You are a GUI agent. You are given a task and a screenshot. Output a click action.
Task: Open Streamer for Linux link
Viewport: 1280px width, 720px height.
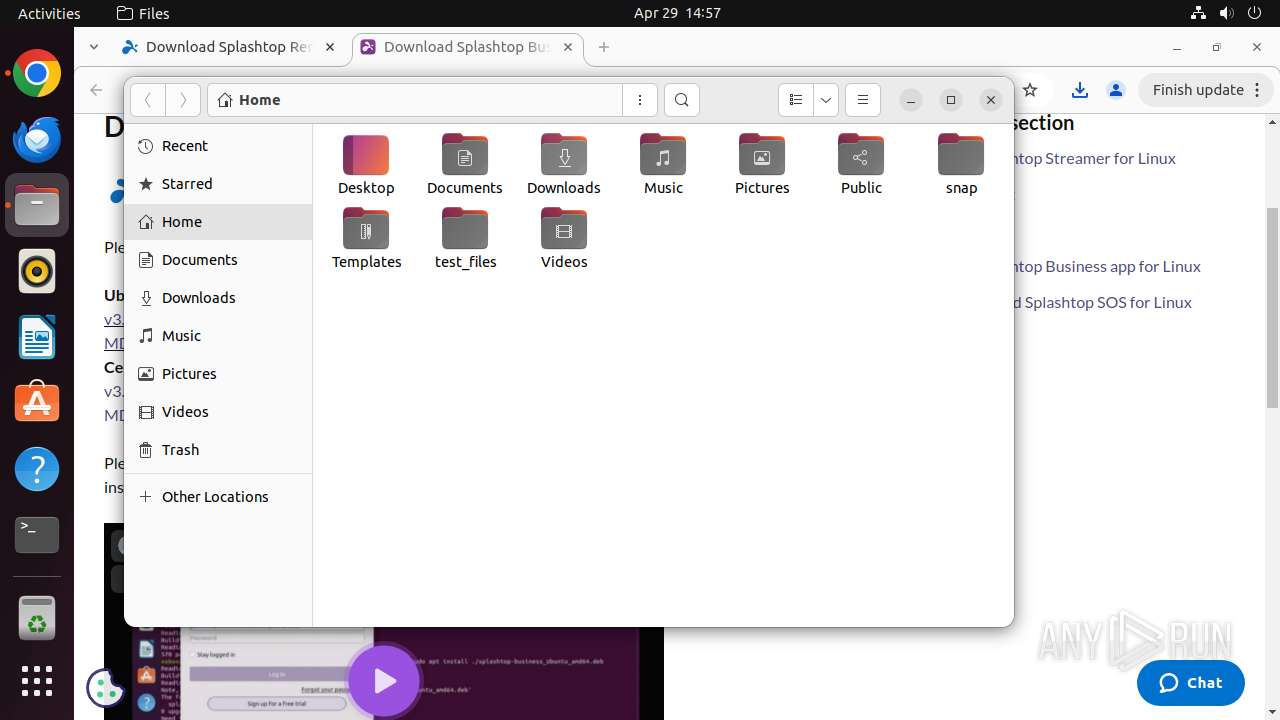tap(1095, 159)
